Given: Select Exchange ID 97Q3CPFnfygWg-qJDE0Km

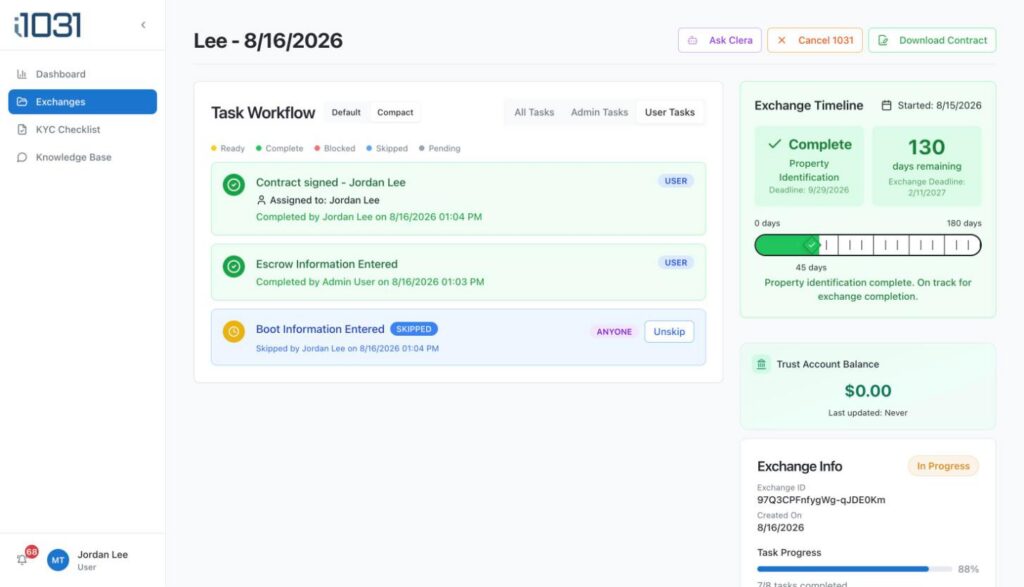Looking at the screenshot, I should pyautogui.click(x=822, y=500).
